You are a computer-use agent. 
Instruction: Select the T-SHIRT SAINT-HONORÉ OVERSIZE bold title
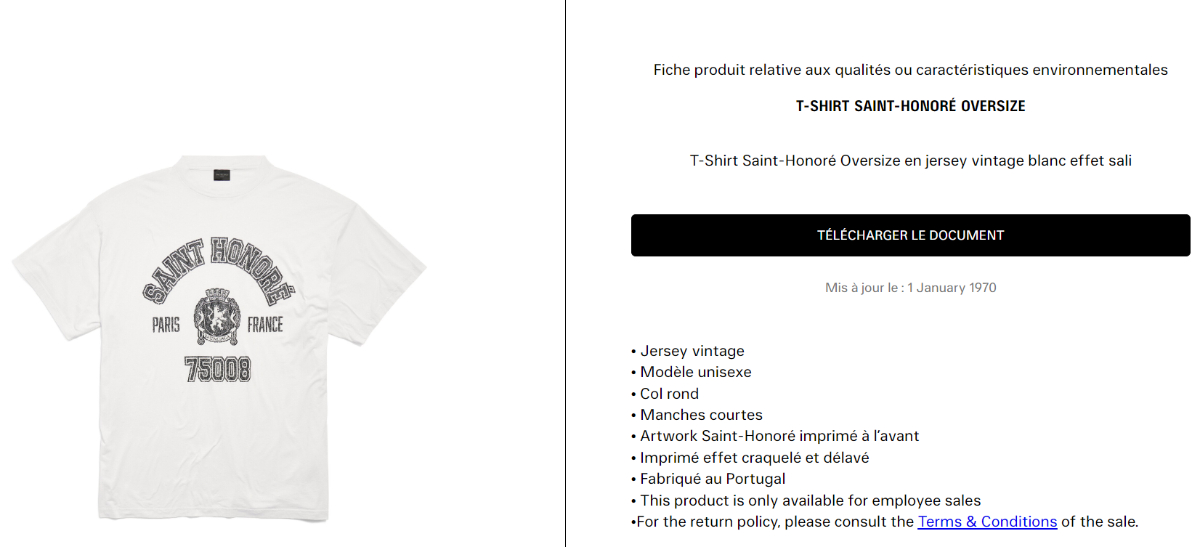click(910, 106)
